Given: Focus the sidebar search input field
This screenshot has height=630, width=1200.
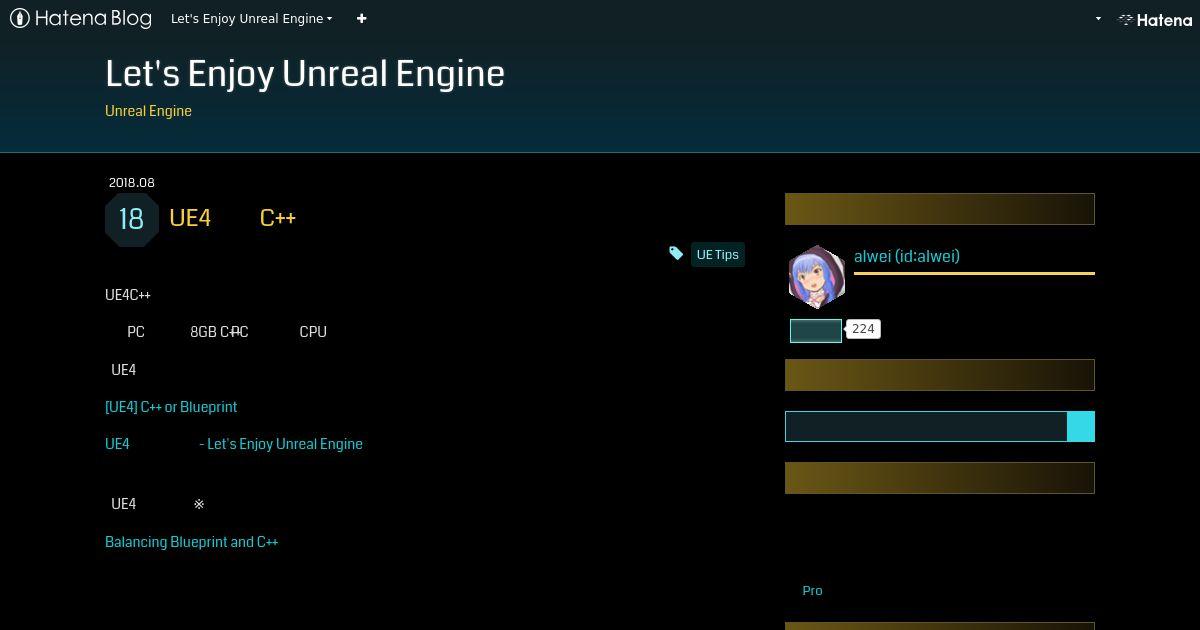Looking at the screenshot, I should point(926,427).
